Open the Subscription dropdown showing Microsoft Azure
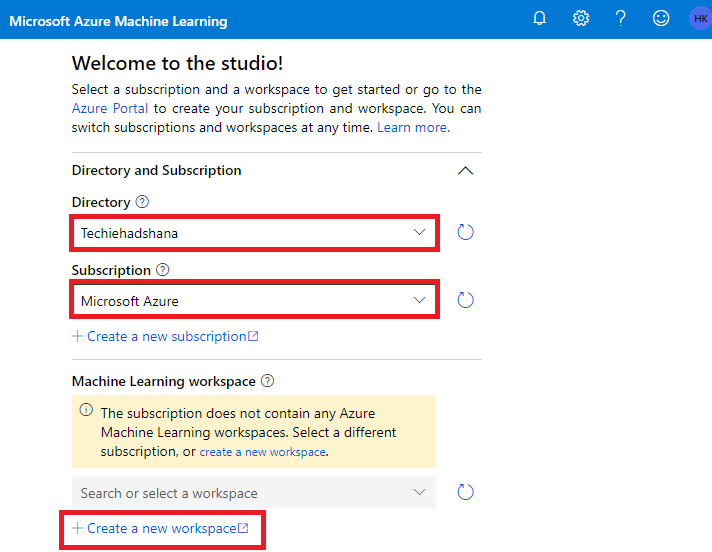 254,300
